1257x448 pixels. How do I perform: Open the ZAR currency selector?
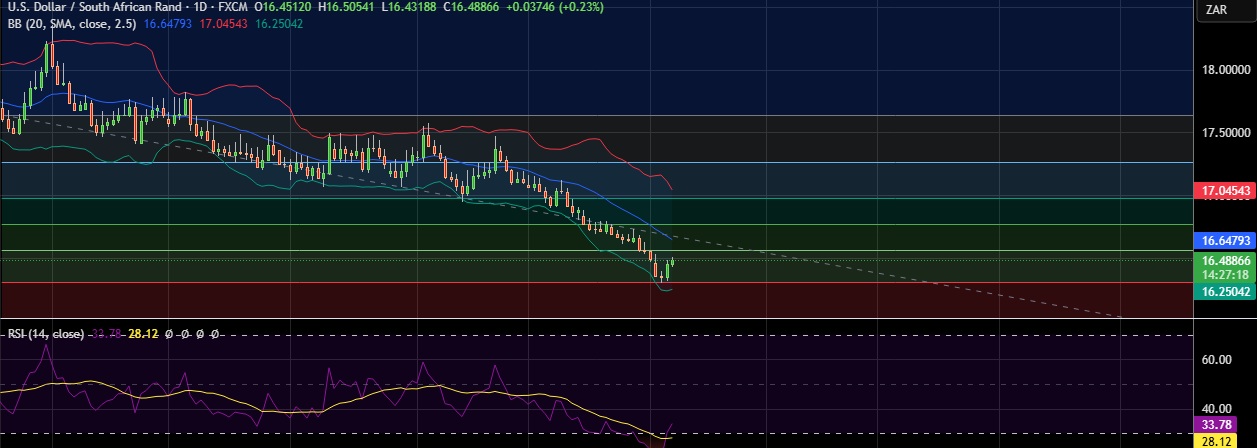[1216, 10]
